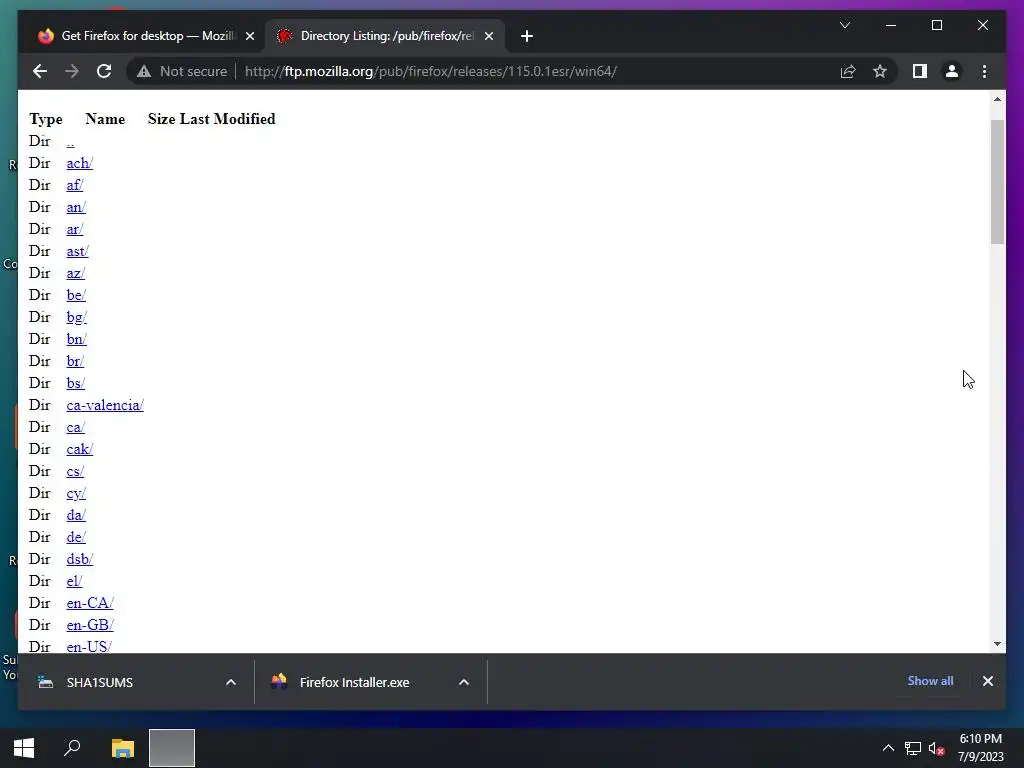This screenshot has height=768, width=1024.
Task: Open Chrome's three-dot menu
Action: pyautogui.click(x=984, y=71)
